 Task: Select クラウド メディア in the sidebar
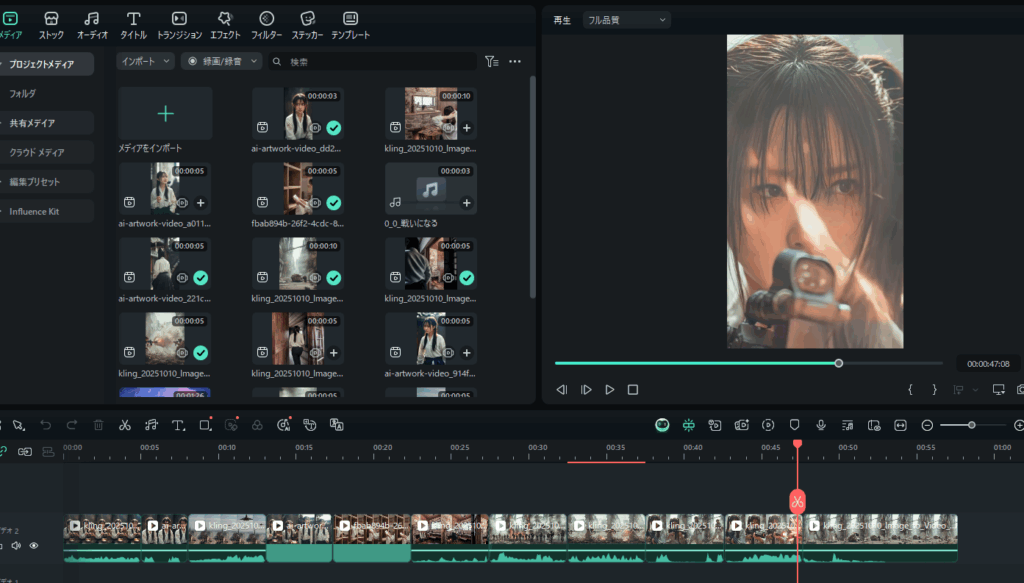point(37,152)
